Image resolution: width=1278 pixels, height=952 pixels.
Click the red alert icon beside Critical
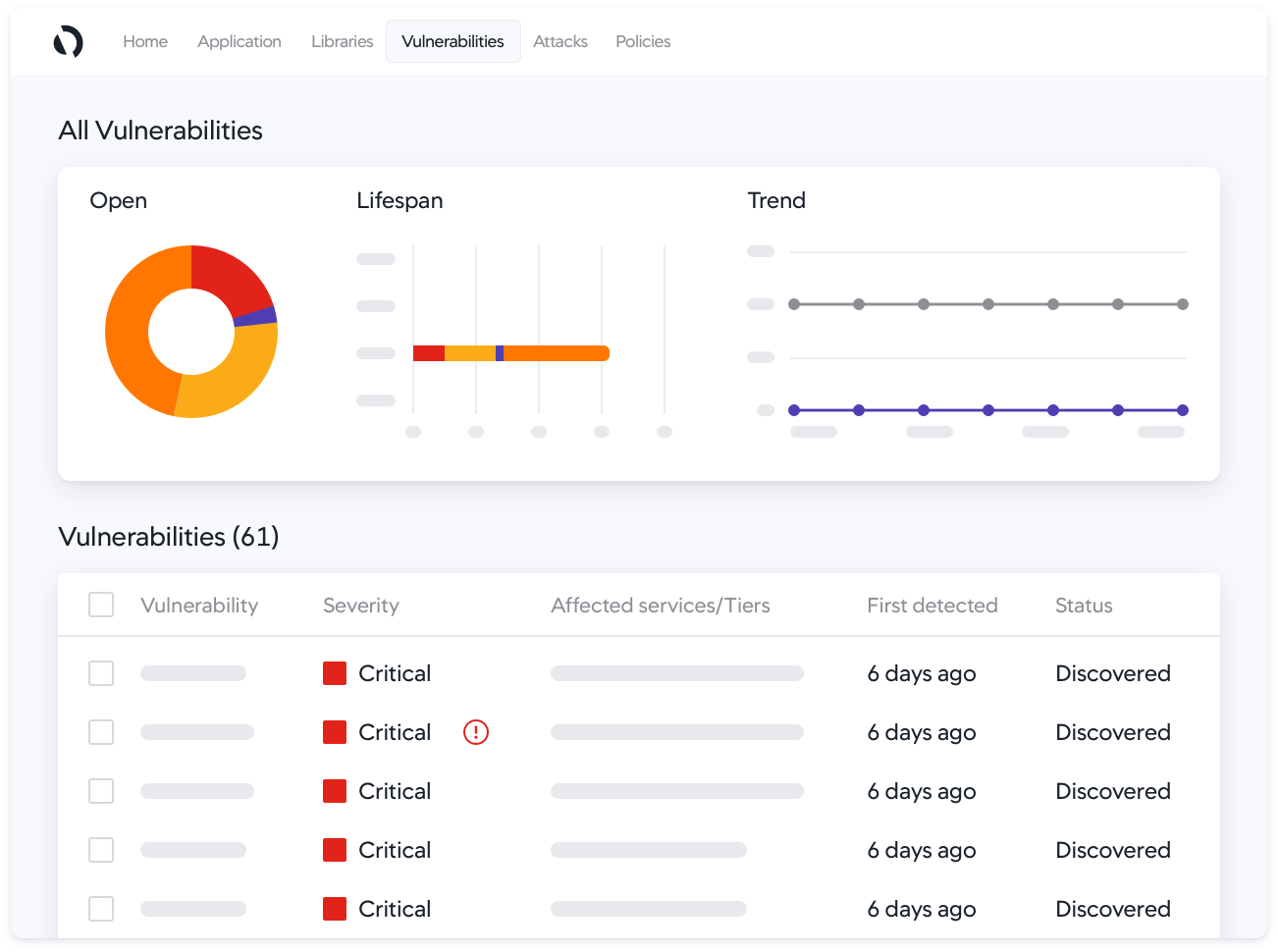(x=476, y=732)
